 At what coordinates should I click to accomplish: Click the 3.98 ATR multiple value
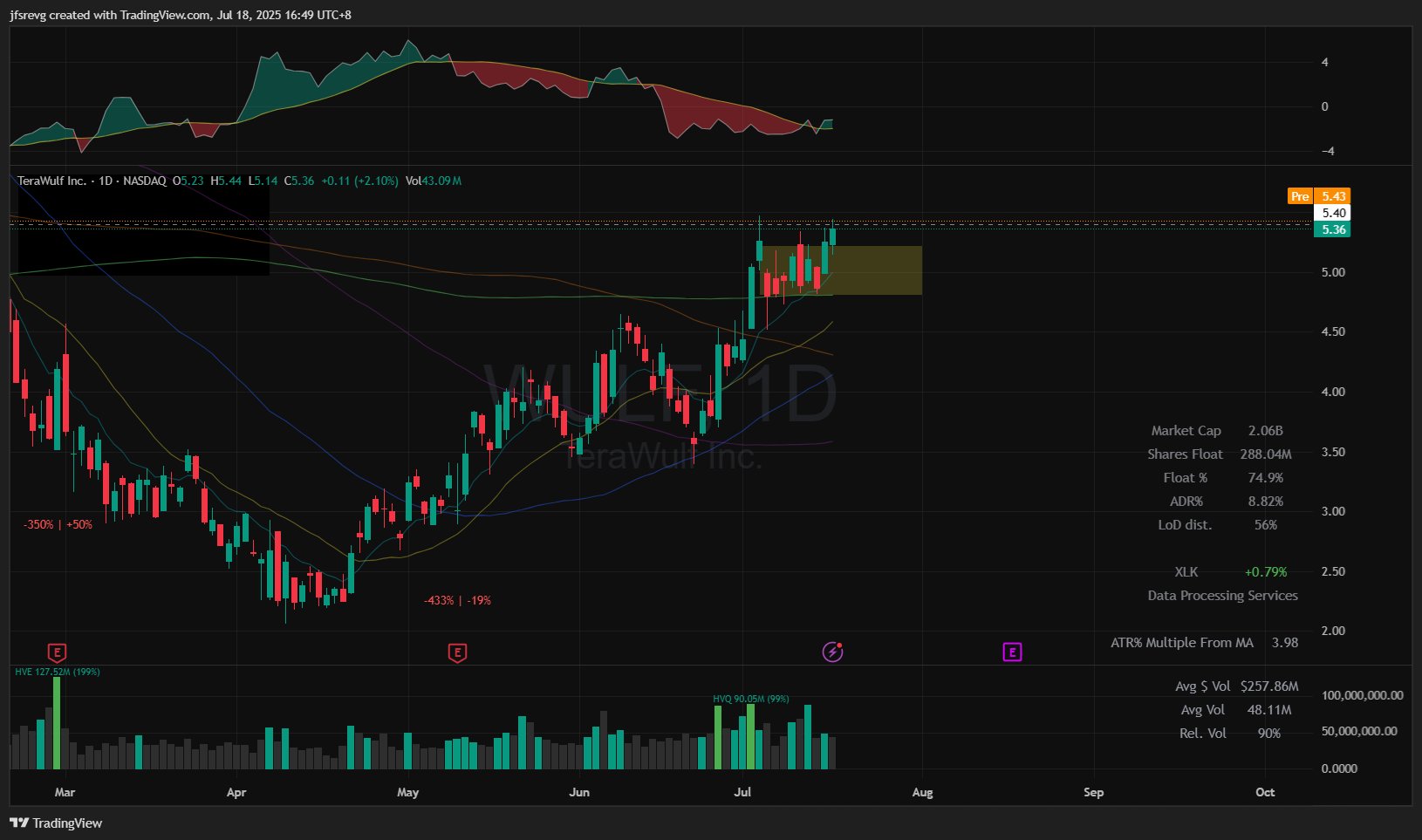[x=1284, y=642]
